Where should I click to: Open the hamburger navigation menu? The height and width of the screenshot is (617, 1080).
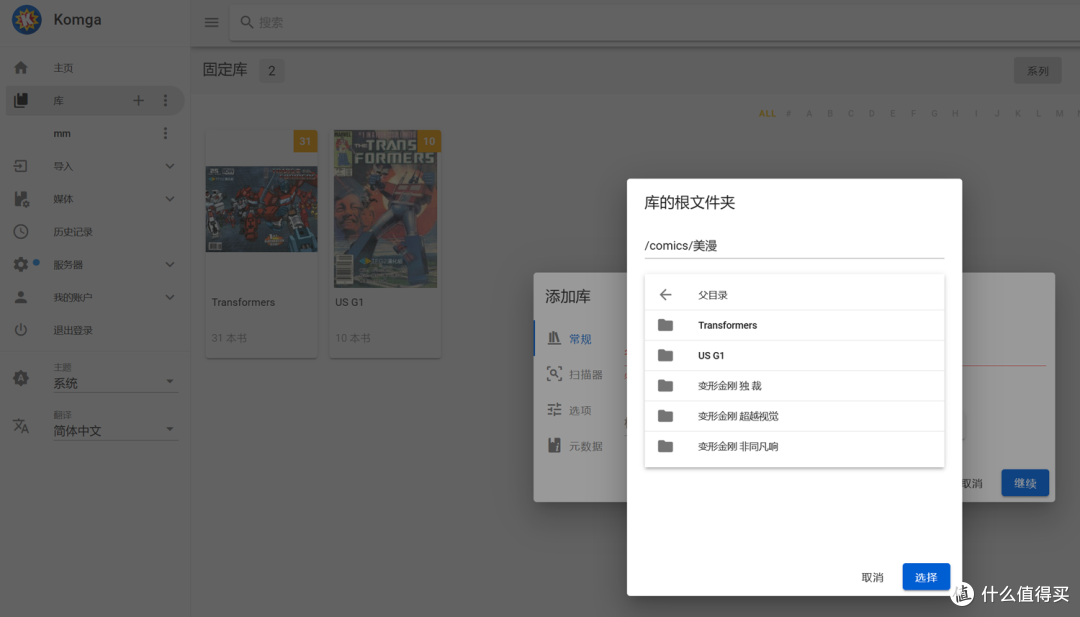pos(211,22)
